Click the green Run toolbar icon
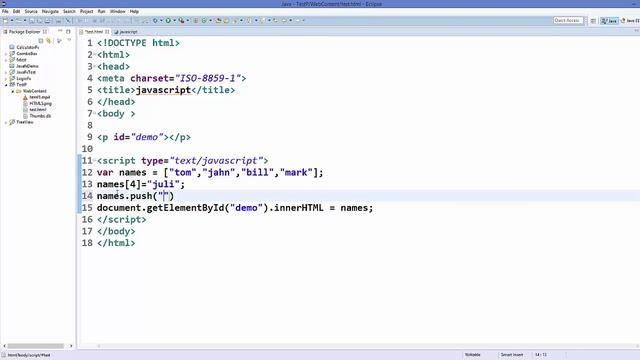 [x=168, y=20]
